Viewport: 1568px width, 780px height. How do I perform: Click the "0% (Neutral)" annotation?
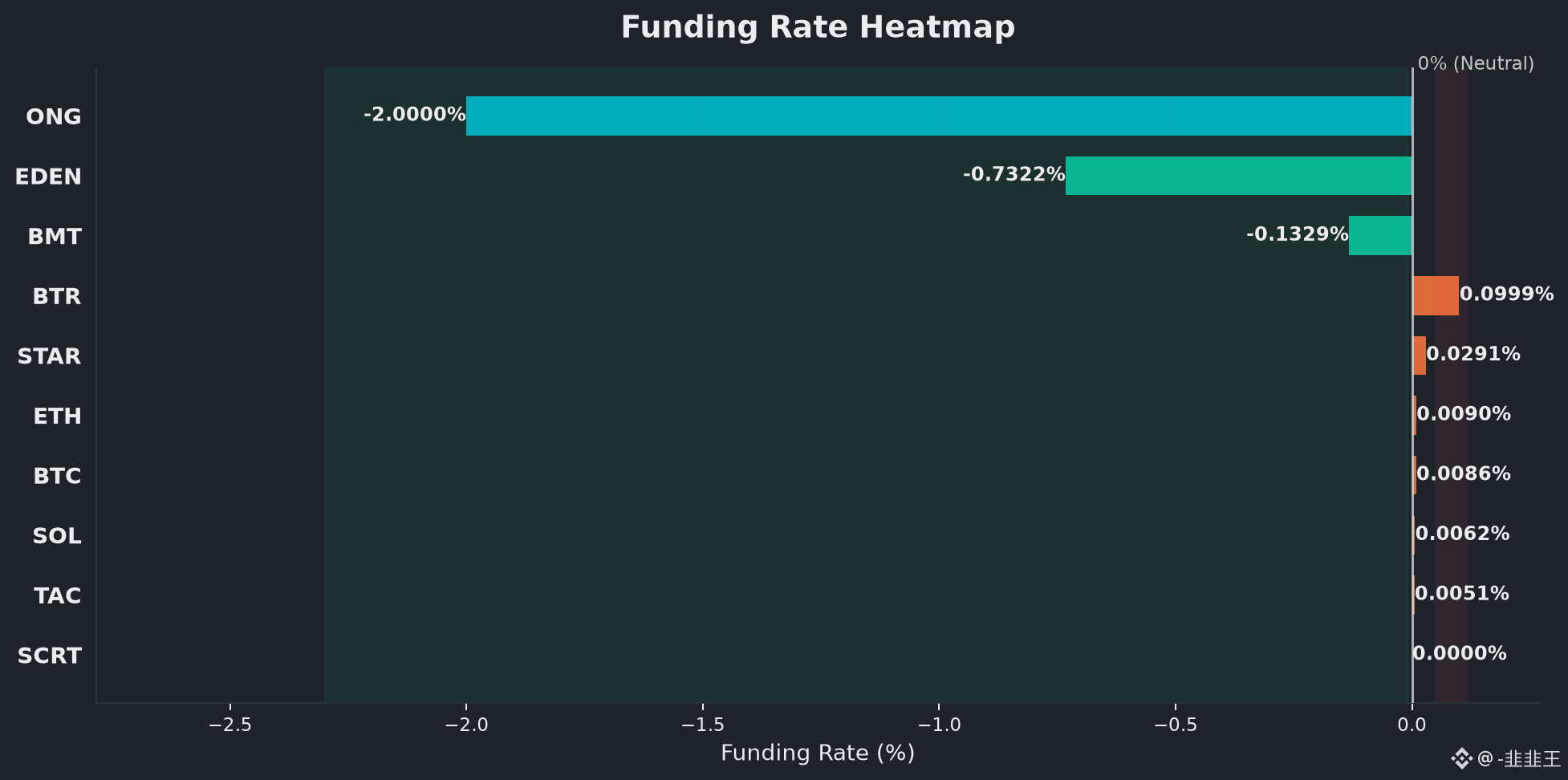(1476, 63)
